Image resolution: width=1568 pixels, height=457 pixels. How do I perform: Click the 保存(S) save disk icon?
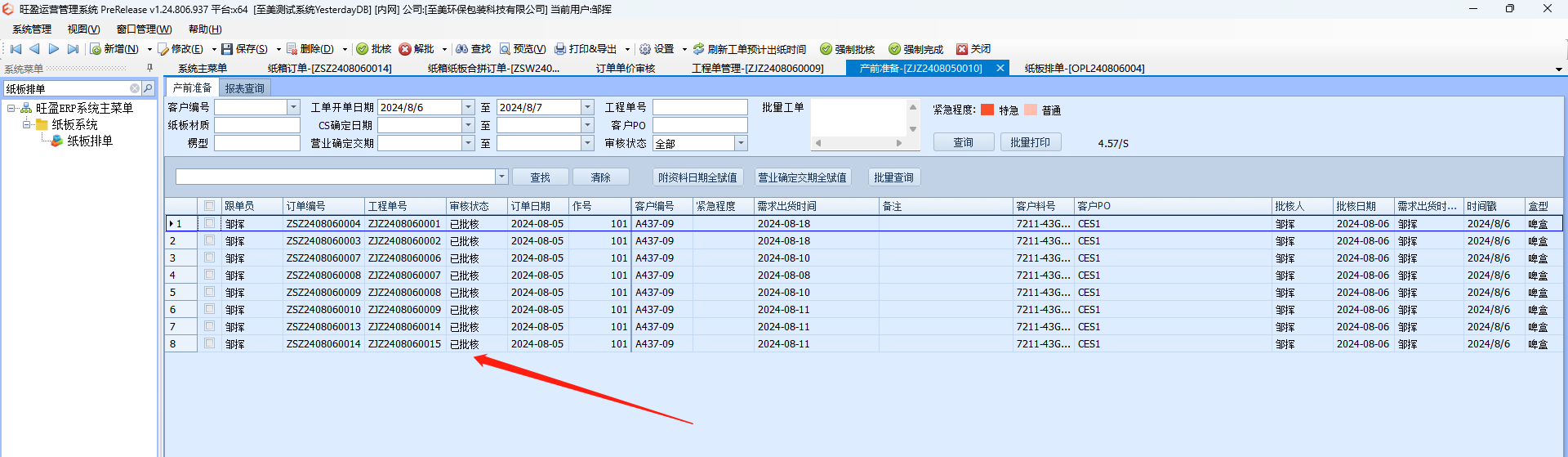227,49
